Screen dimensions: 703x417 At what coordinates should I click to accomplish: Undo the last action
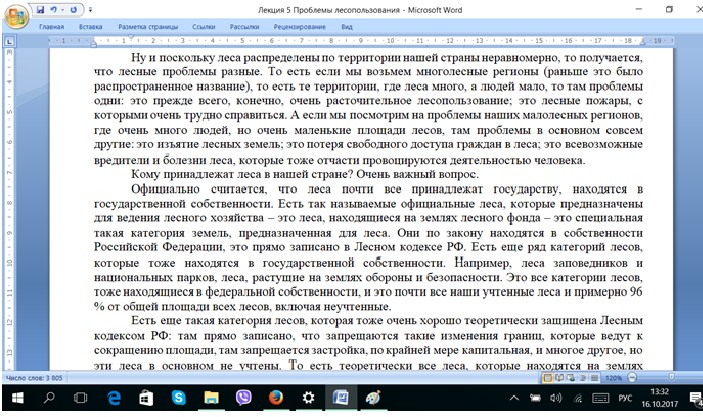(53, 9)
